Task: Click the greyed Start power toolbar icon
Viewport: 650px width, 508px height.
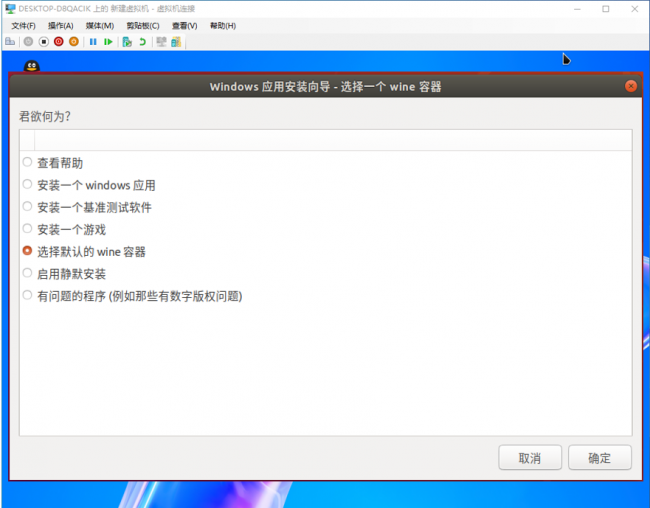Action: (x=28, y=41)
